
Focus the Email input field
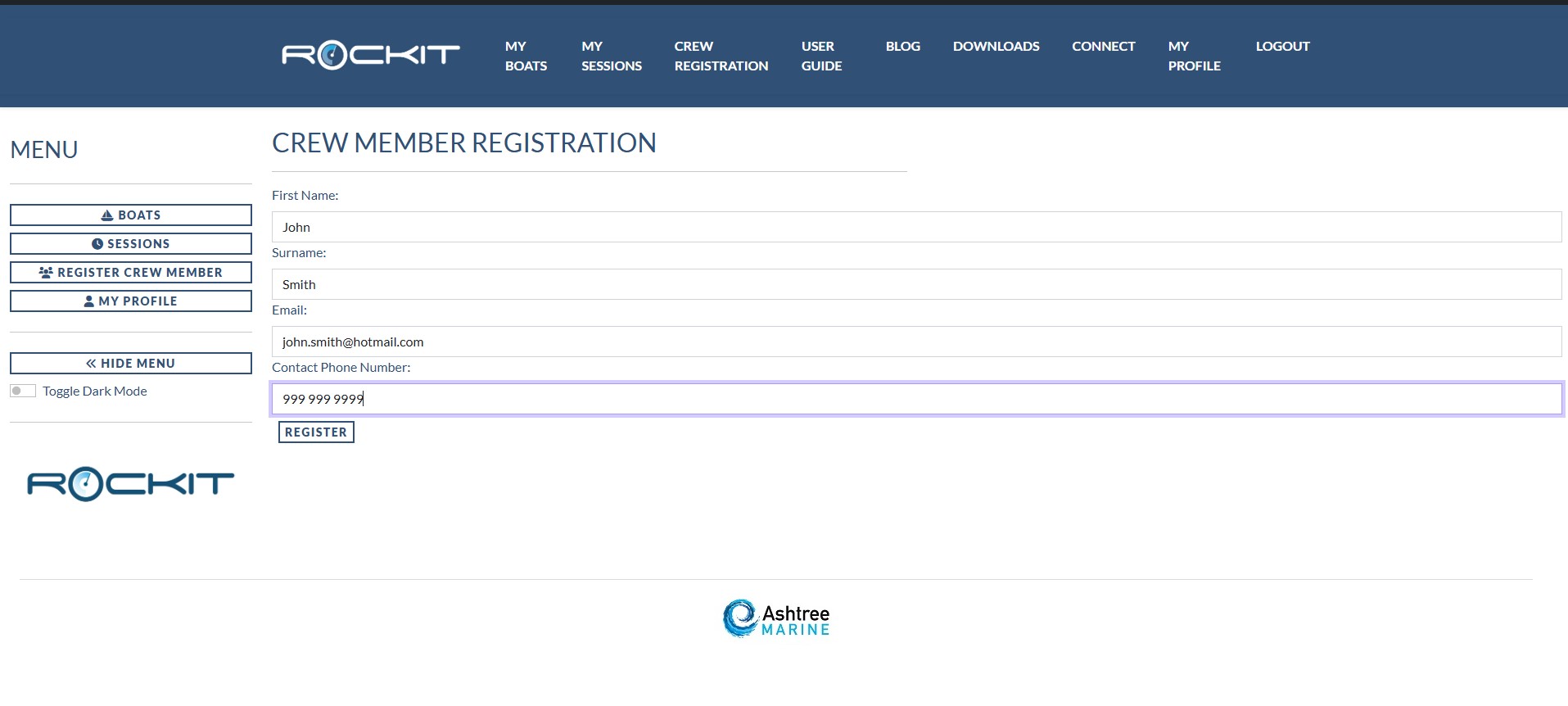pos(916,342)
